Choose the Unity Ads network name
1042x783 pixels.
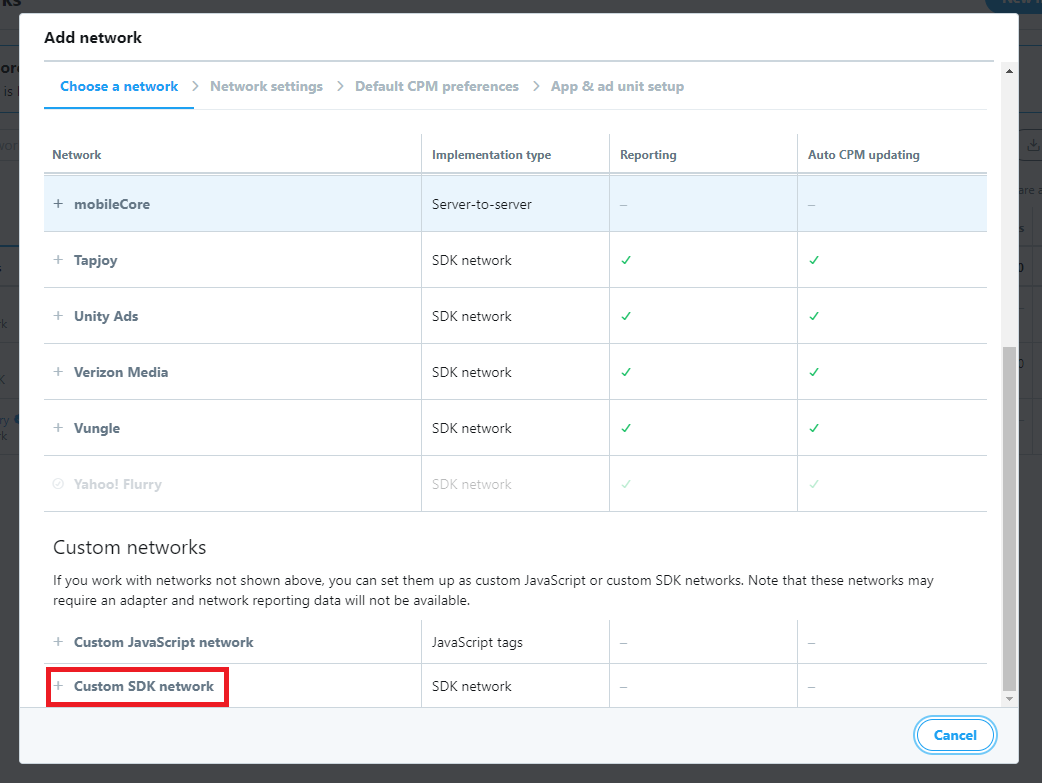pos(106,316)
